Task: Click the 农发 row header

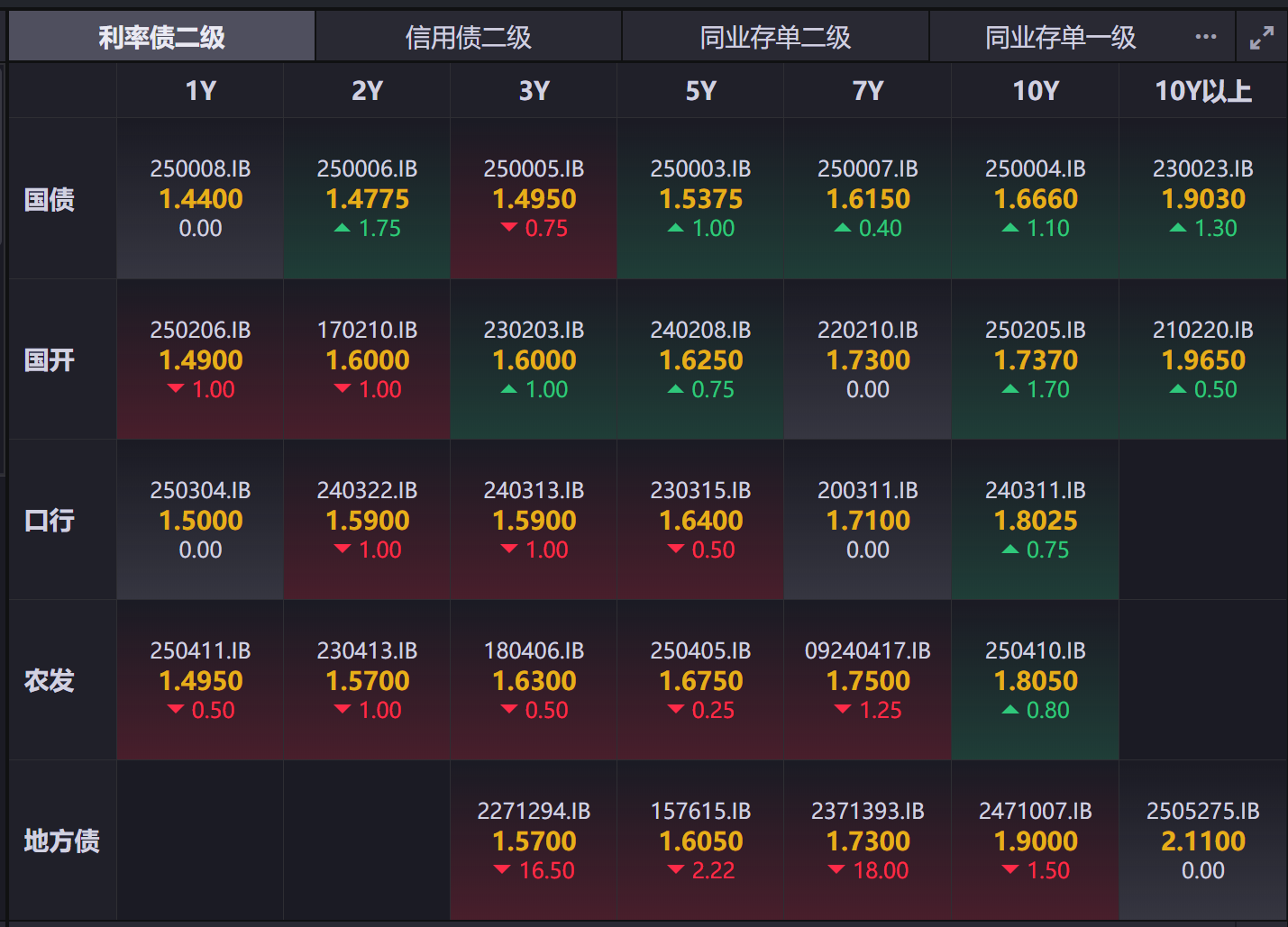Action: (x=50, y=680)
